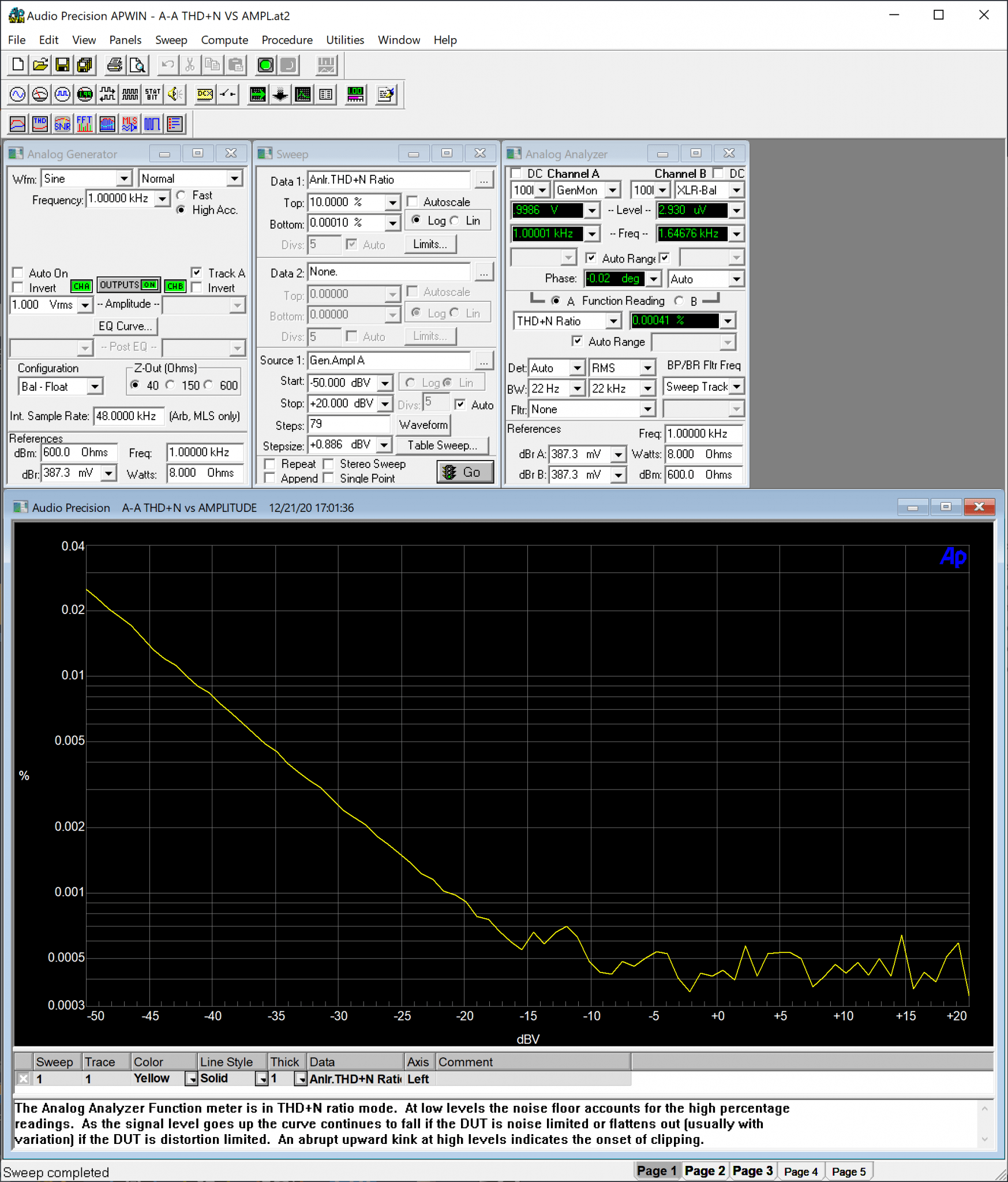The height and width of the screenshot is (1182, 1008).
Task: Open Data 1 Top units dropdown
Action: coord(393,203)
